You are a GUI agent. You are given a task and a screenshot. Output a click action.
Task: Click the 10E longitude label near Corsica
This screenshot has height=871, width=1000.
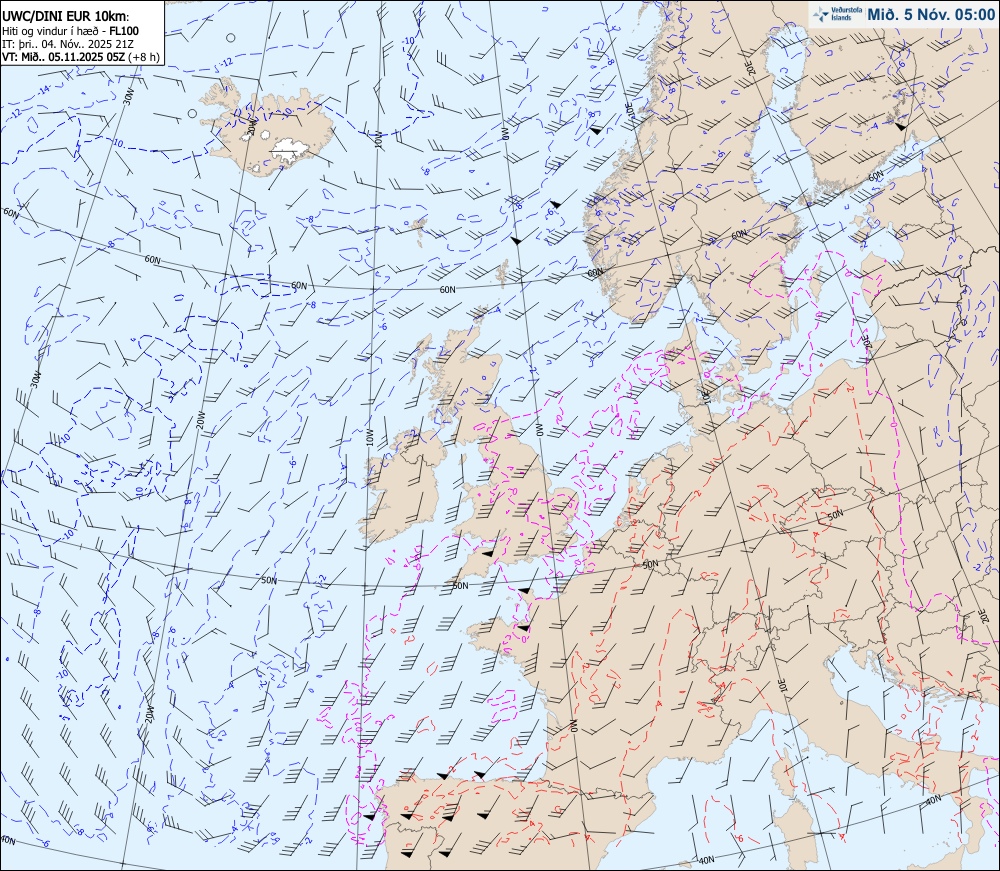[782, 686]
